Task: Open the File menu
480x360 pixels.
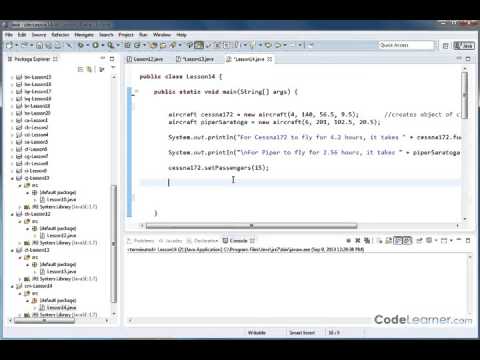Action: (9, 35)
